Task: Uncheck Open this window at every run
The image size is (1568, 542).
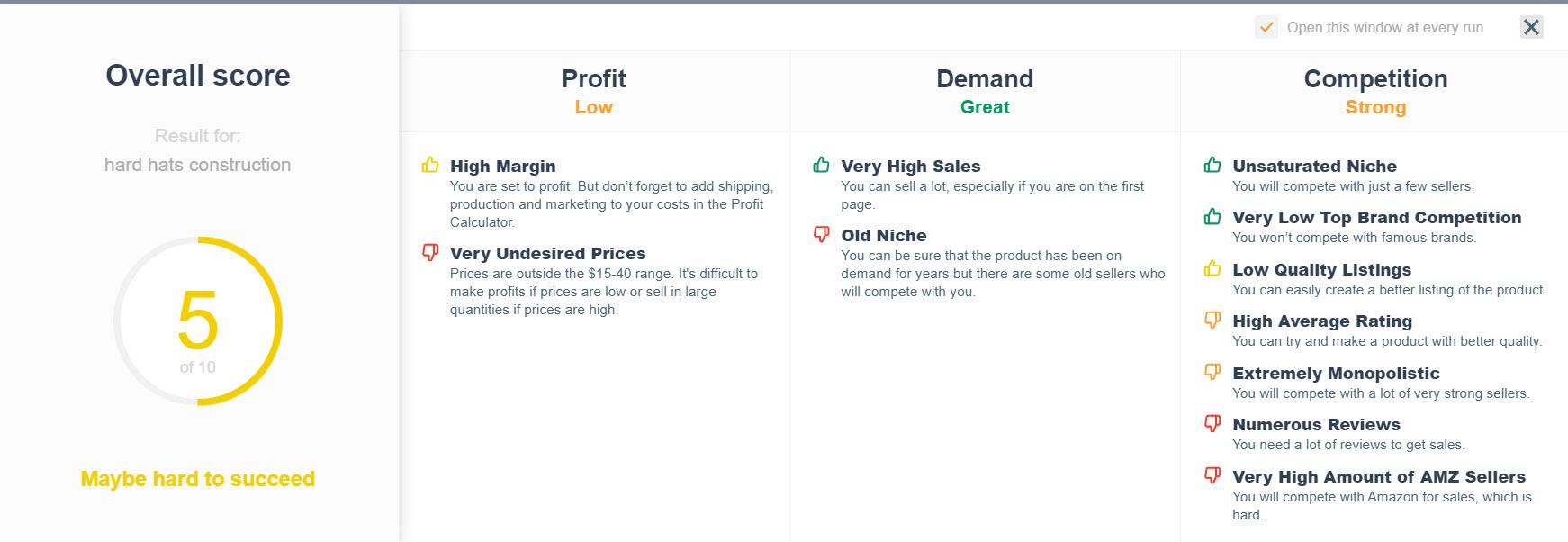Action: click(1266, 27)
